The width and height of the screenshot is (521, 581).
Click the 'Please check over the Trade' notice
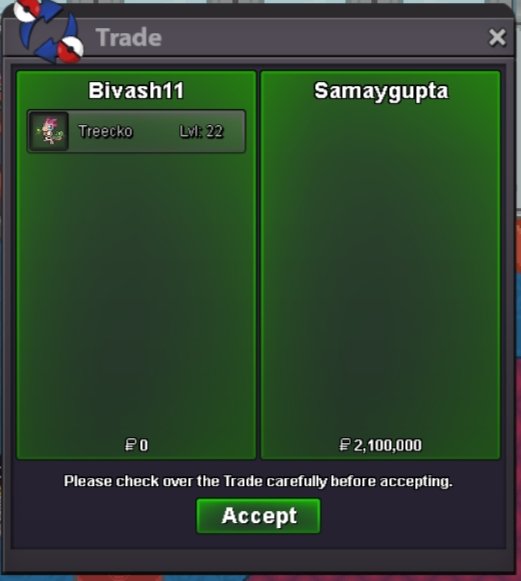pos(258,481)
